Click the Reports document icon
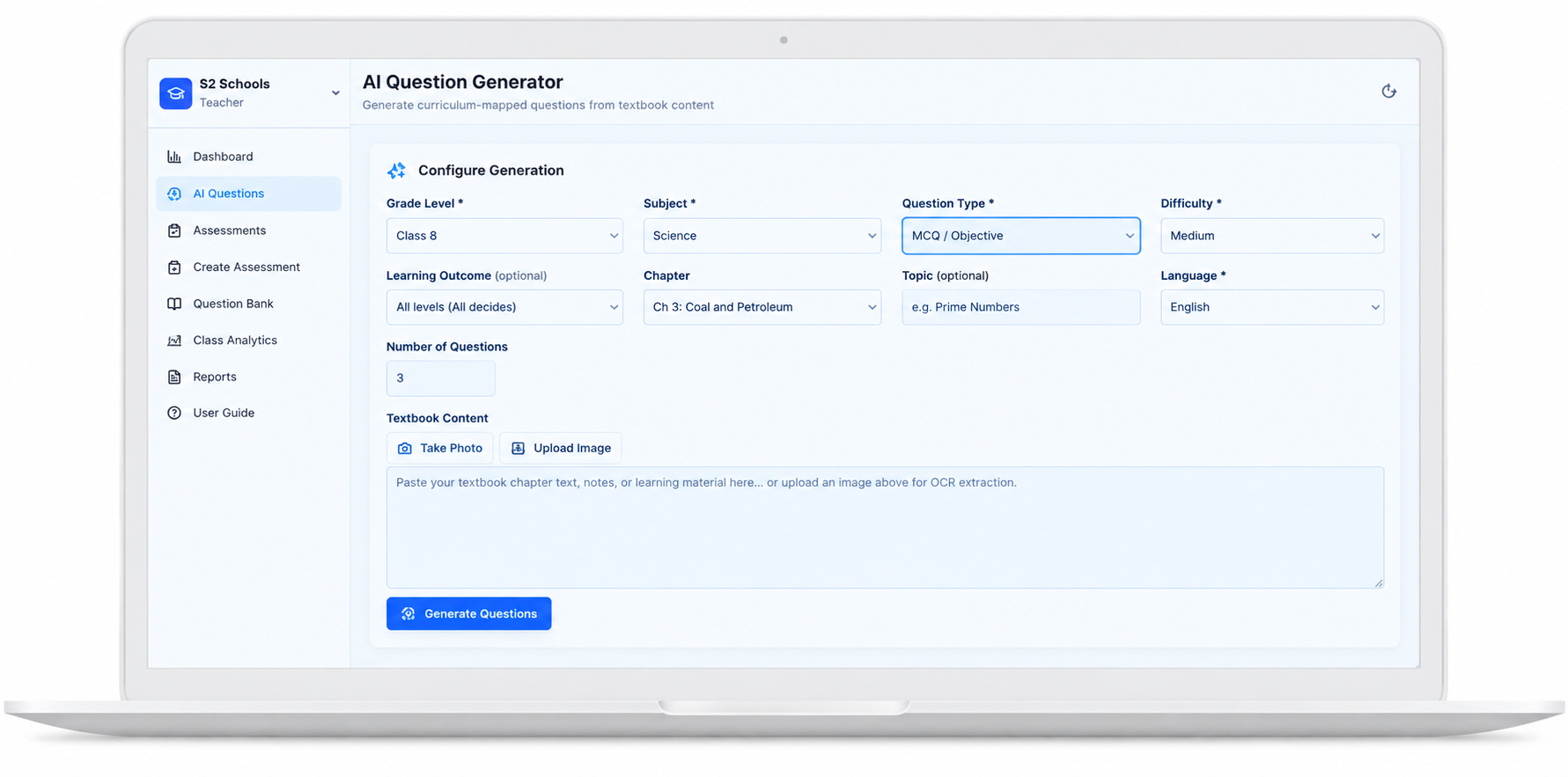The height and width of the screenshot is (777, 1568). tap(174, 377)
